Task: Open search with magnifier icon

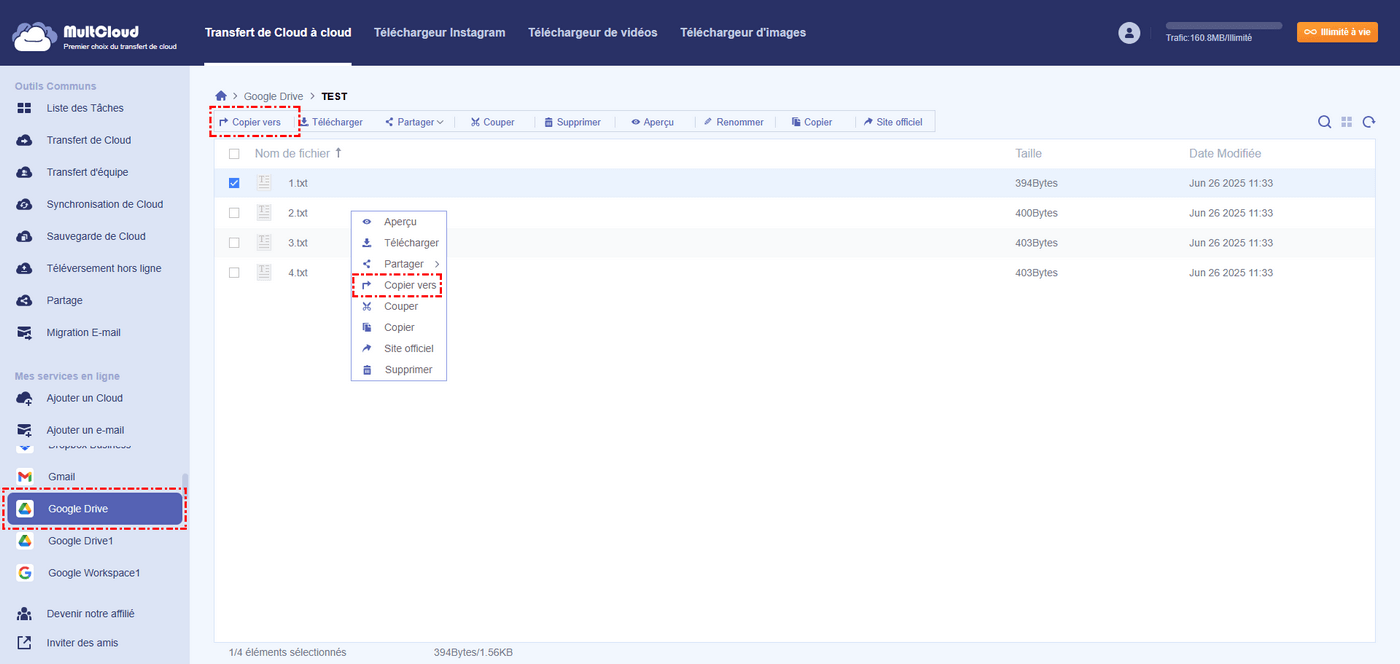Action: pos(1324,122)
